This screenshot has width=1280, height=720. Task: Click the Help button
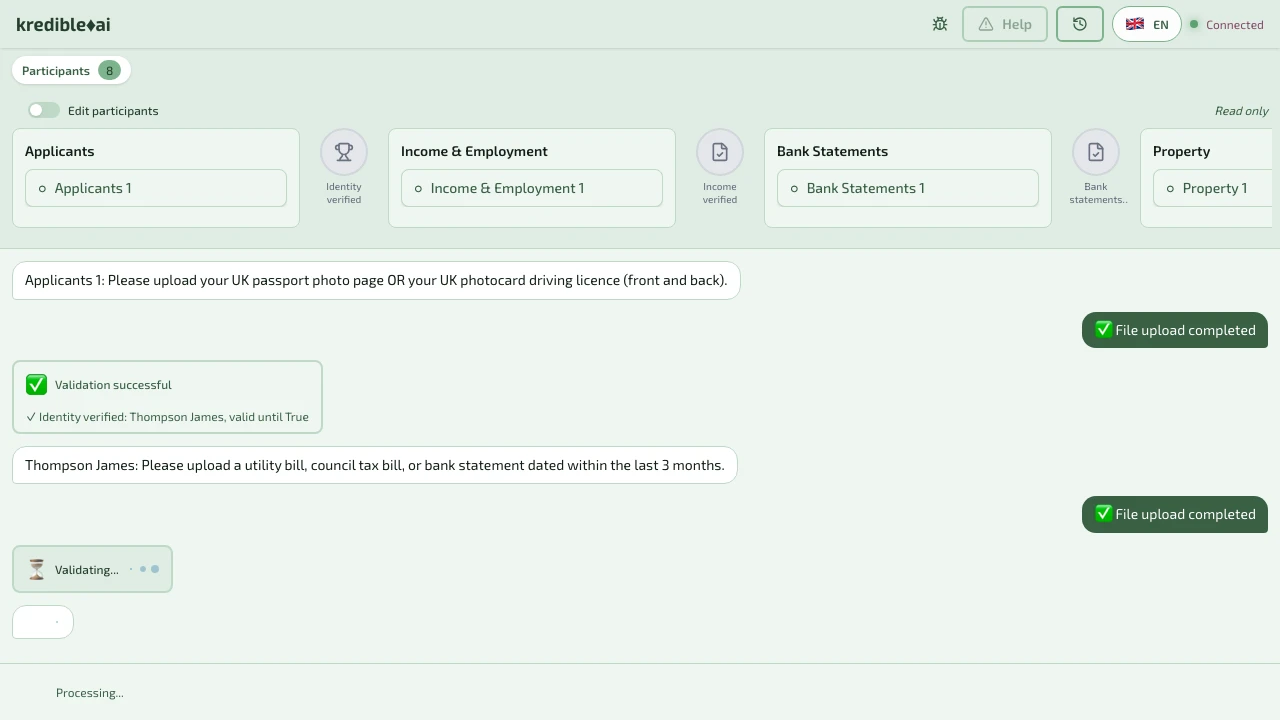click(1005, 24)
